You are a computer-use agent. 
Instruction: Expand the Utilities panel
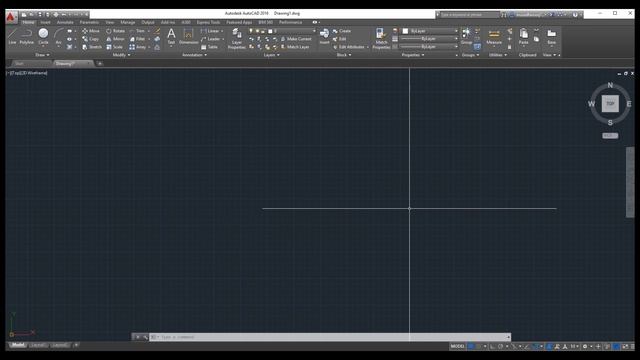(x=498, y=55)
